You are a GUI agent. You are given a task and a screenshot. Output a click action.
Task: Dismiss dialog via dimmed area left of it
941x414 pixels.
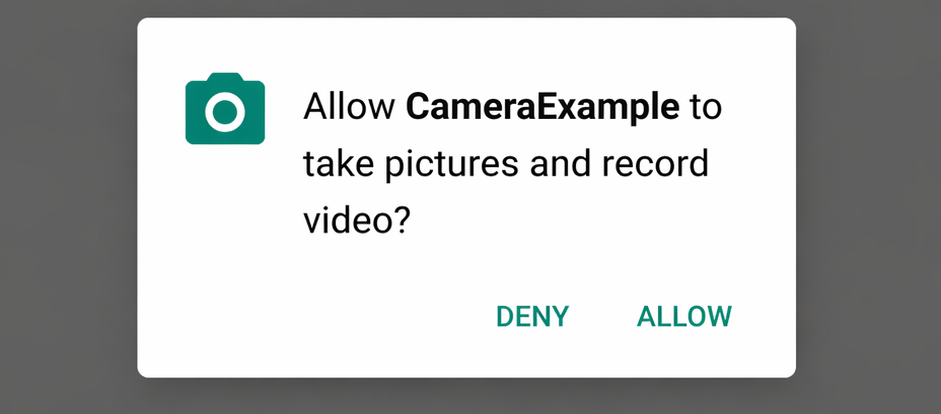click(68, 207)
